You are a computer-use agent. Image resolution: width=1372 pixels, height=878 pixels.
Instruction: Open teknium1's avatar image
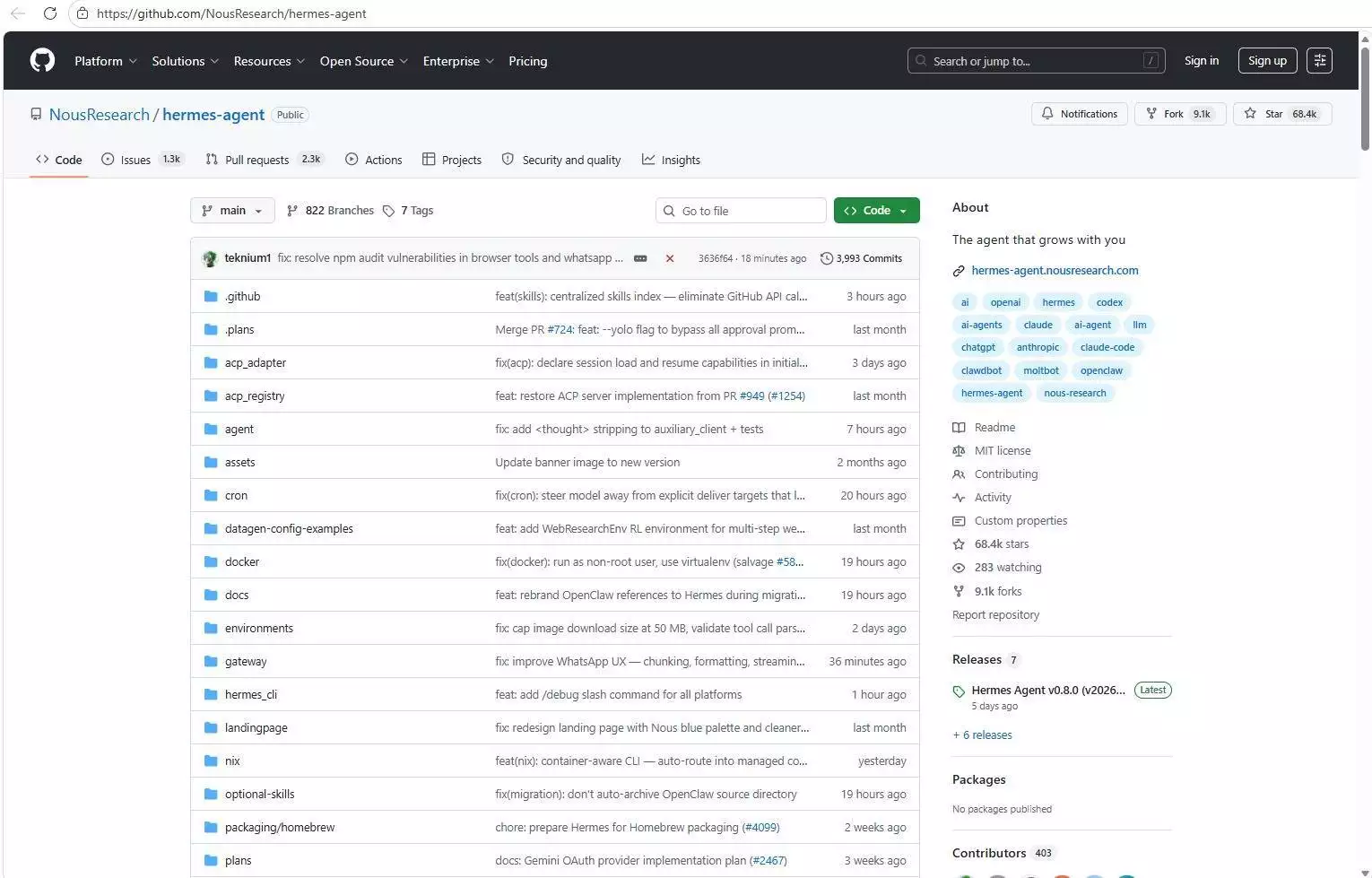tap(210, 258)
